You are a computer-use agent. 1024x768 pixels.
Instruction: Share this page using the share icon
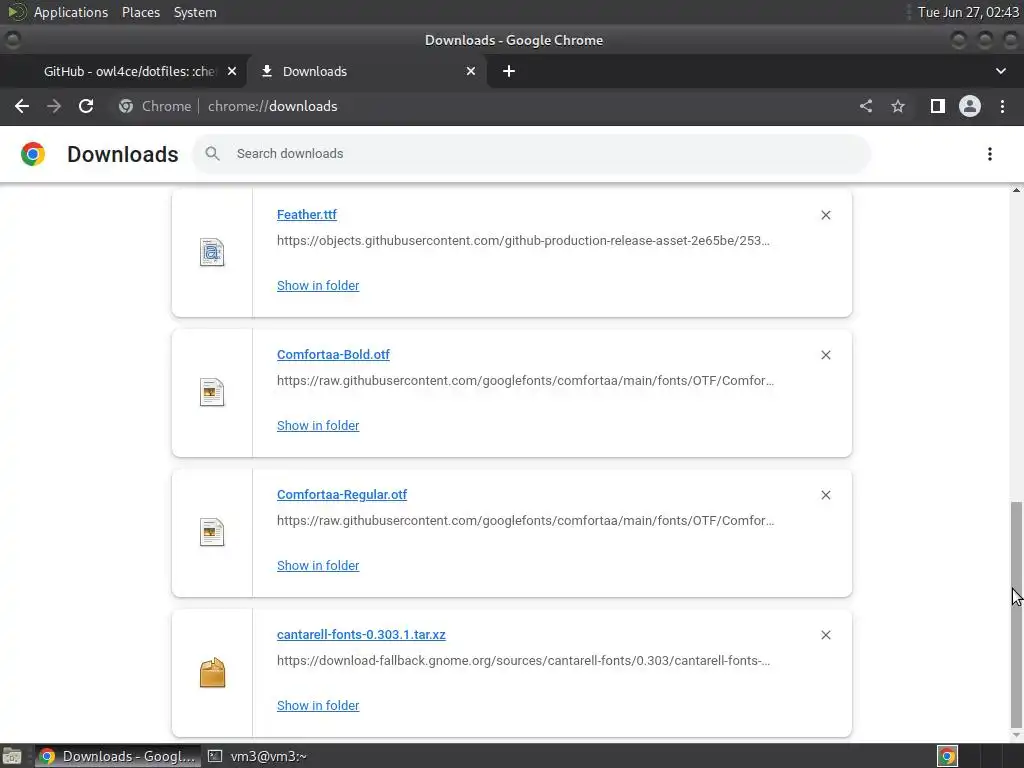point(866,106)
